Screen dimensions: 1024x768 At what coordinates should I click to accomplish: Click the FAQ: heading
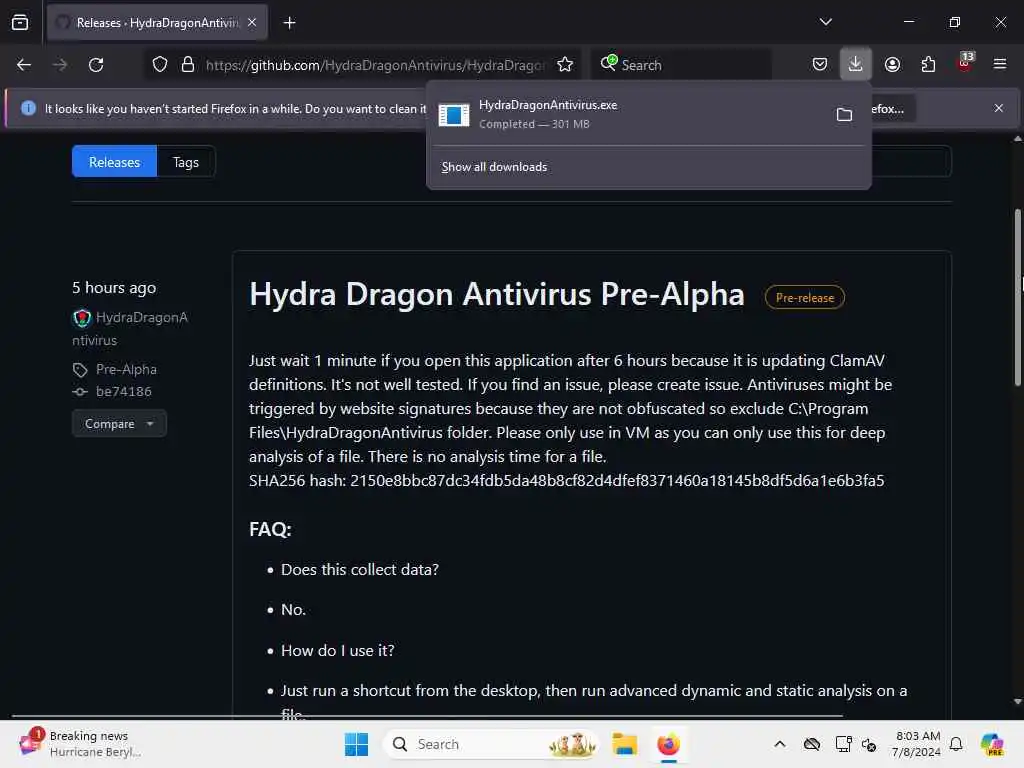[x=270, y=529]
